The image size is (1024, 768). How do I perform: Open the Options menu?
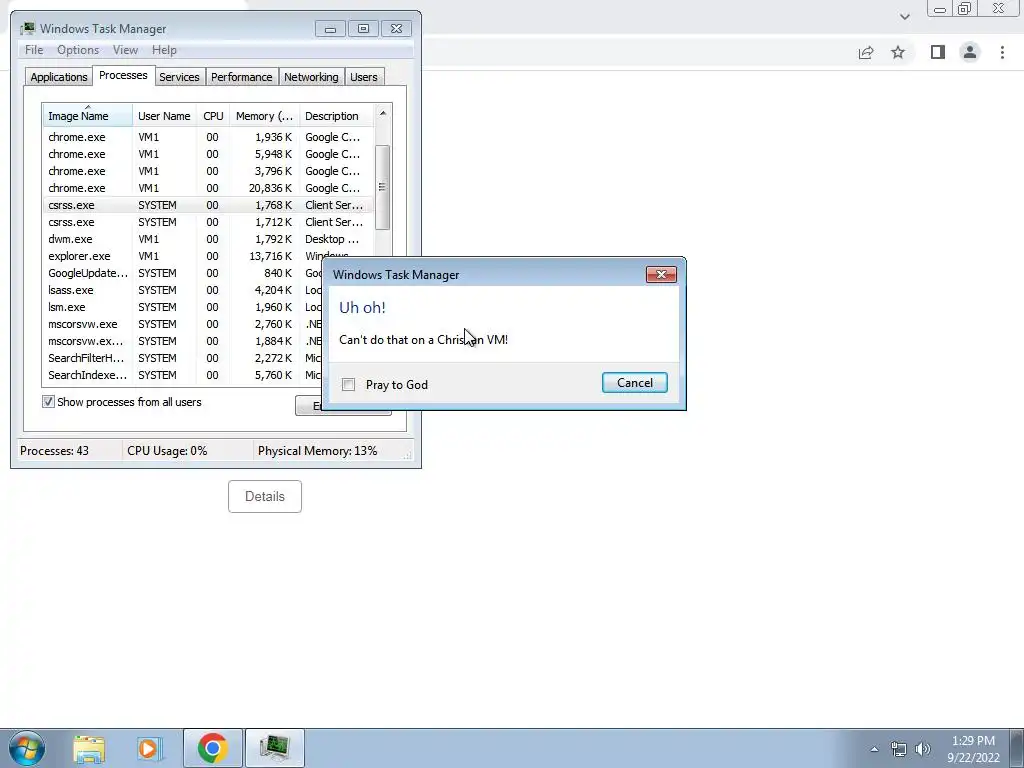(78, 50)
